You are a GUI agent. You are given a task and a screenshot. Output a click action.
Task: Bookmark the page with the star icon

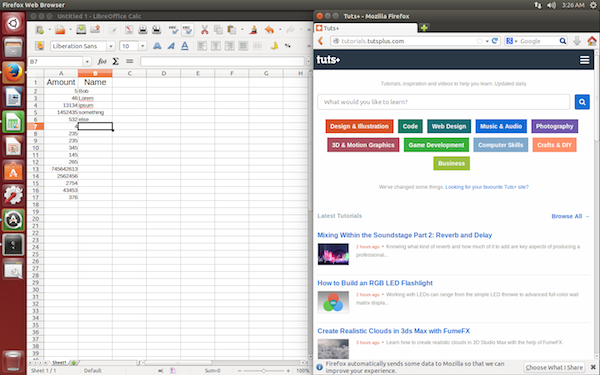pyautogui.click(x=479, y=41)
